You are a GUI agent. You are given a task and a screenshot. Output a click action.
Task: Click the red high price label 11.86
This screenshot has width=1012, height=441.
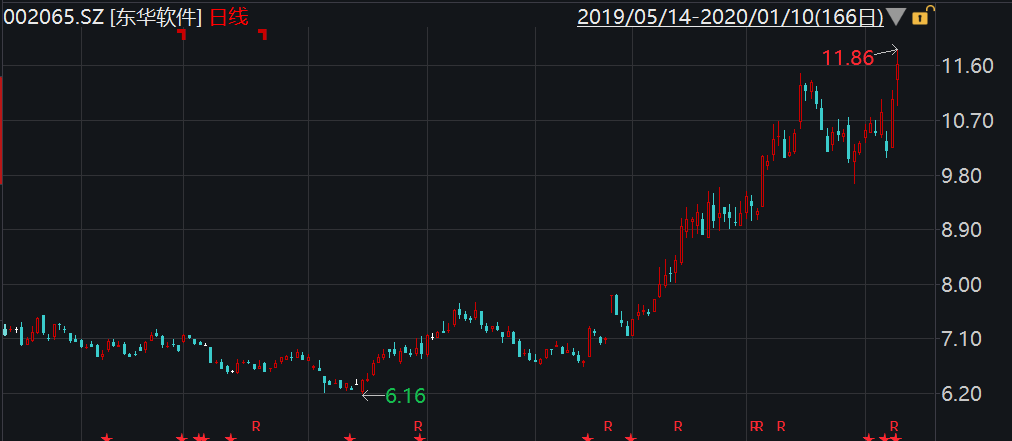(x=847, y=58)
